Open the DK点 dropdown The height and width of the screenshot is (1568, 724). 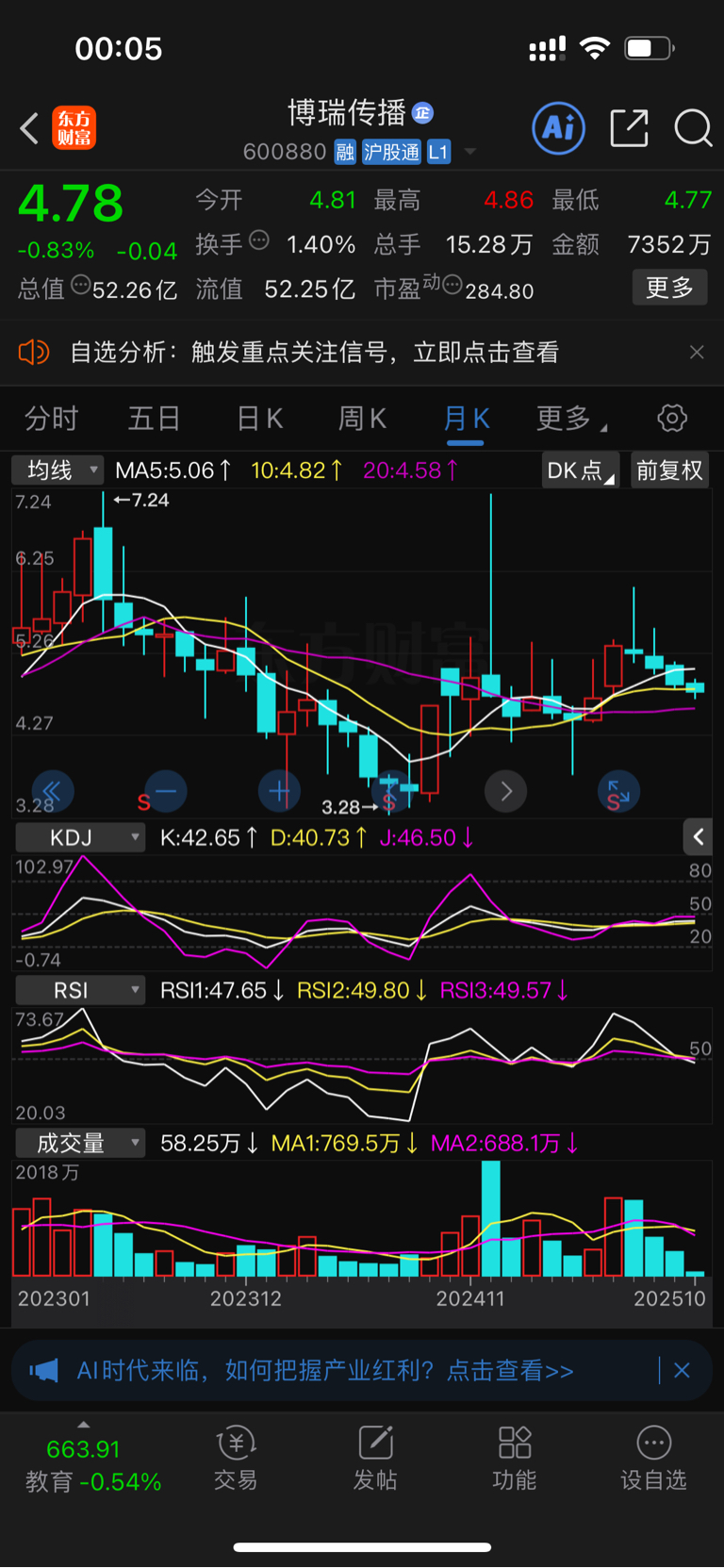[580, 470]
